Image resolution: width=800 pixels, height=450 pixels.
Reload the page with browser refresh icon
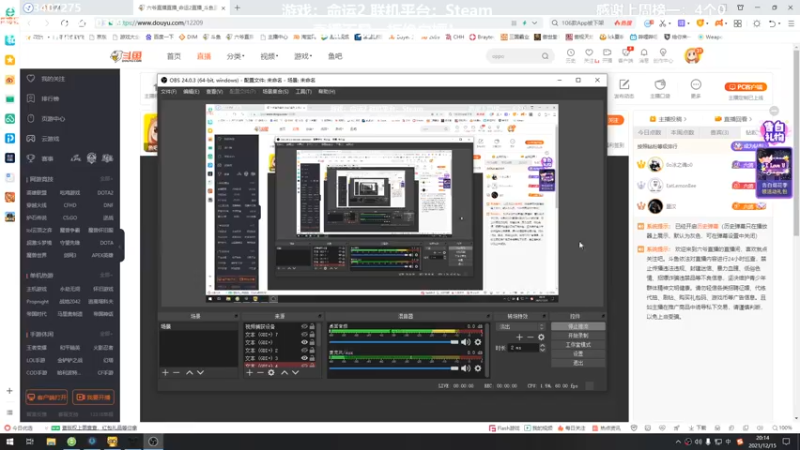(64, 23)
